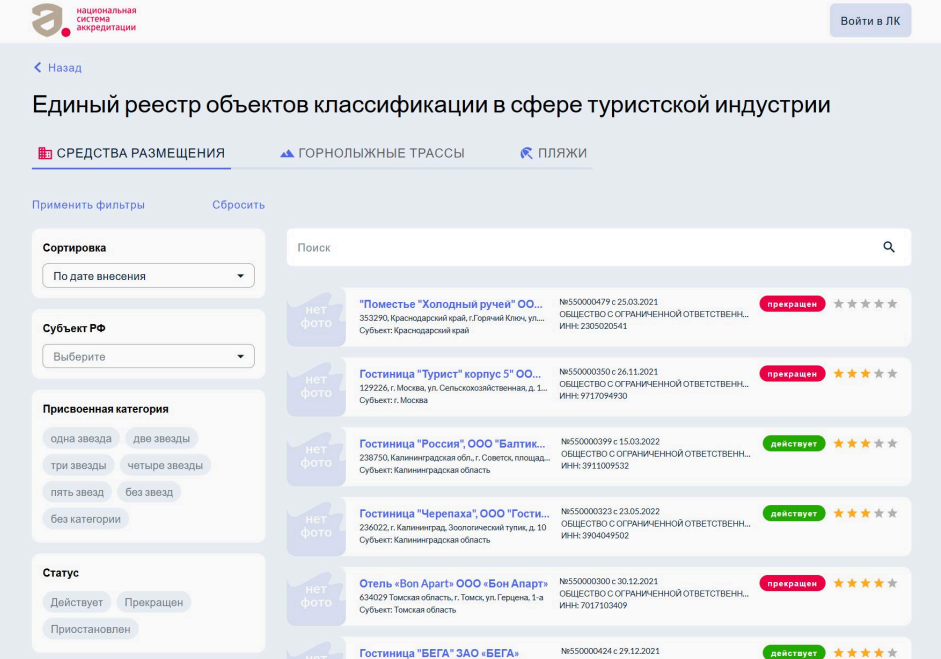The image size is (941, 659).
Task: Click "прекращен" badge on Холодный ручей row
Action: point(792,304)
